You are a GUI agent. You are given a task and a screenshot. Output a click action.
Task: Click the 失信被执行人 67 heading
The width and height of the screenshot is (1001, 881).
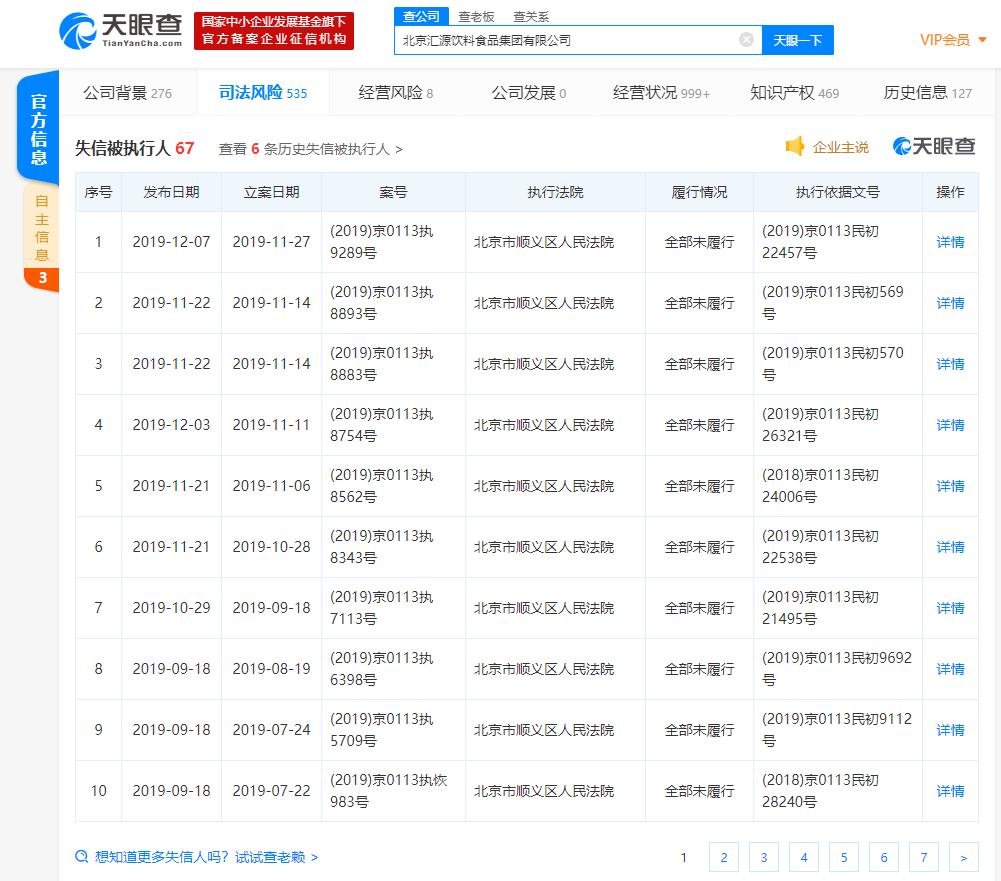(135, 148)
